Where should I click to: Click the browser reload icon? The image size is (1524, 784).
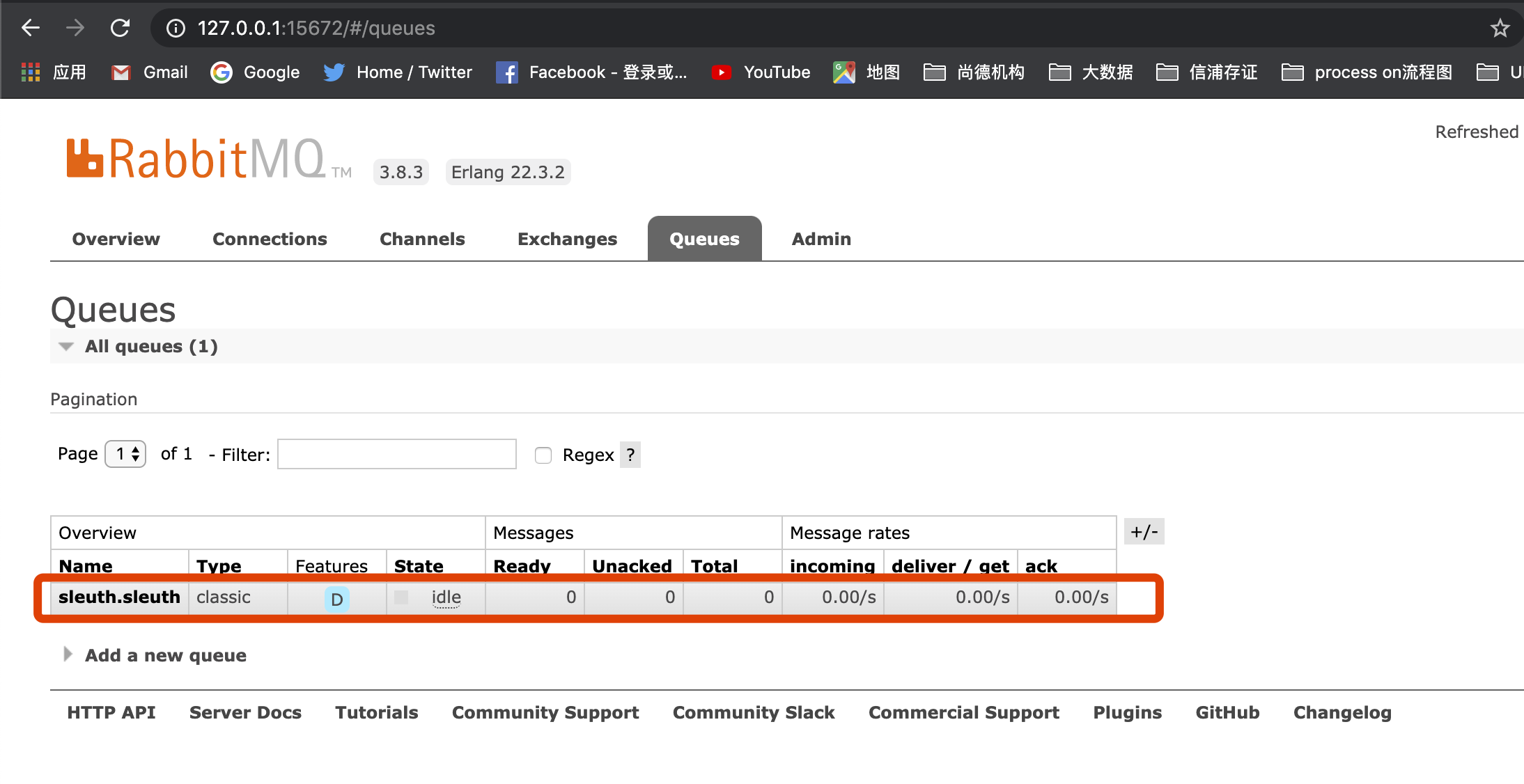pyautogui.click(x=120, y=28)
